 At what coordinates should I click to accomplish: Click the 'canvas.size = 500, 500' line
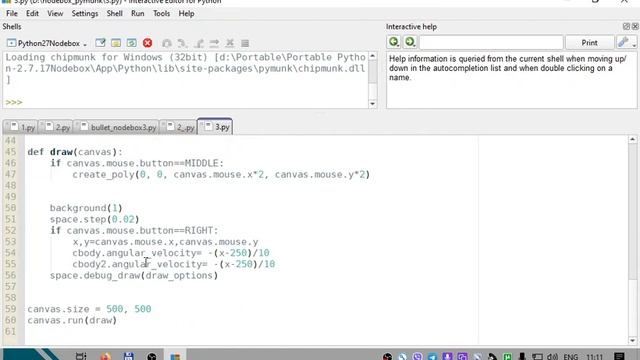pyautogui.click(x=89, y=309)
